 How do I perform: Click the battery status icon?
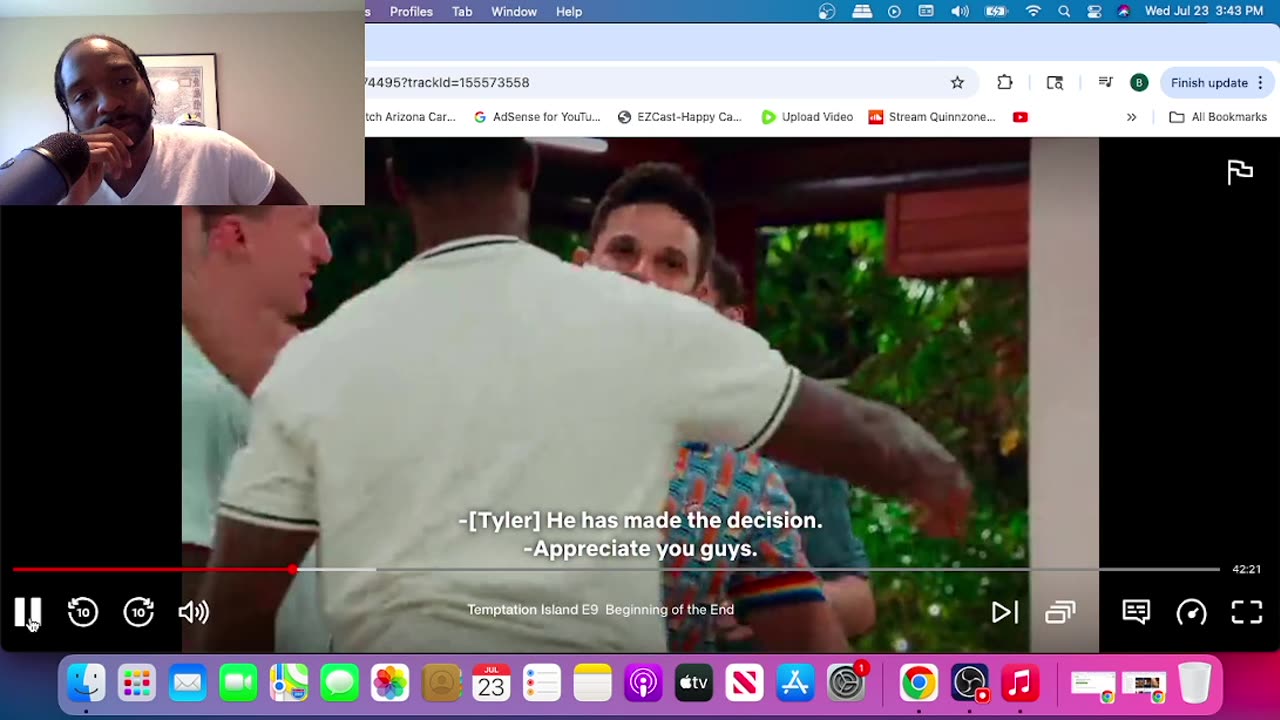click(996, 11)
